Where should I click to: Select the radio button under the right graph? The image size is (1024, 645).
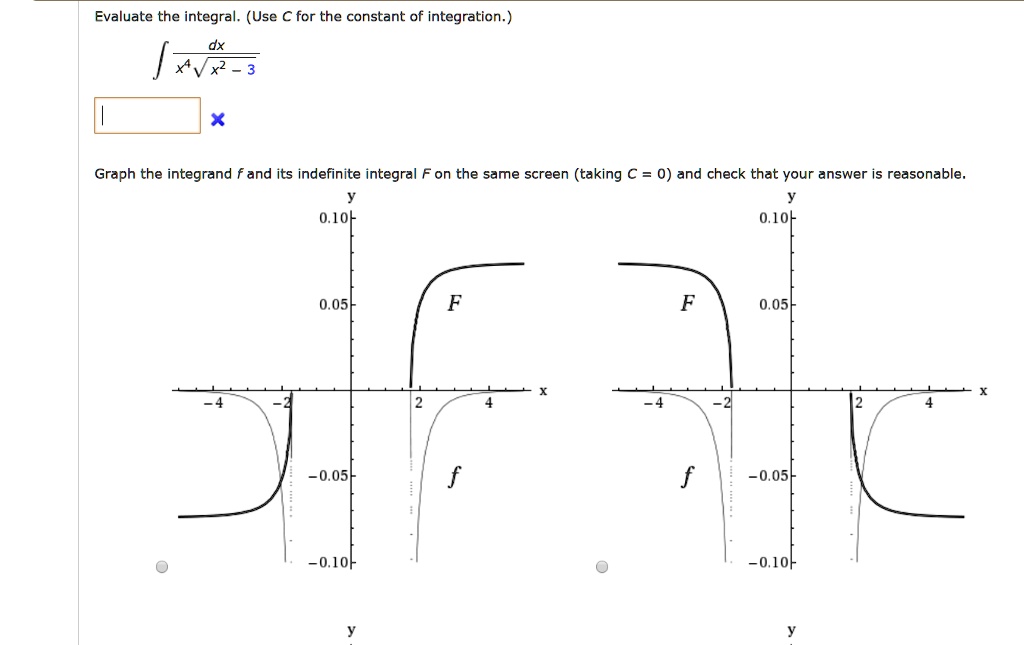coord(602,566)
